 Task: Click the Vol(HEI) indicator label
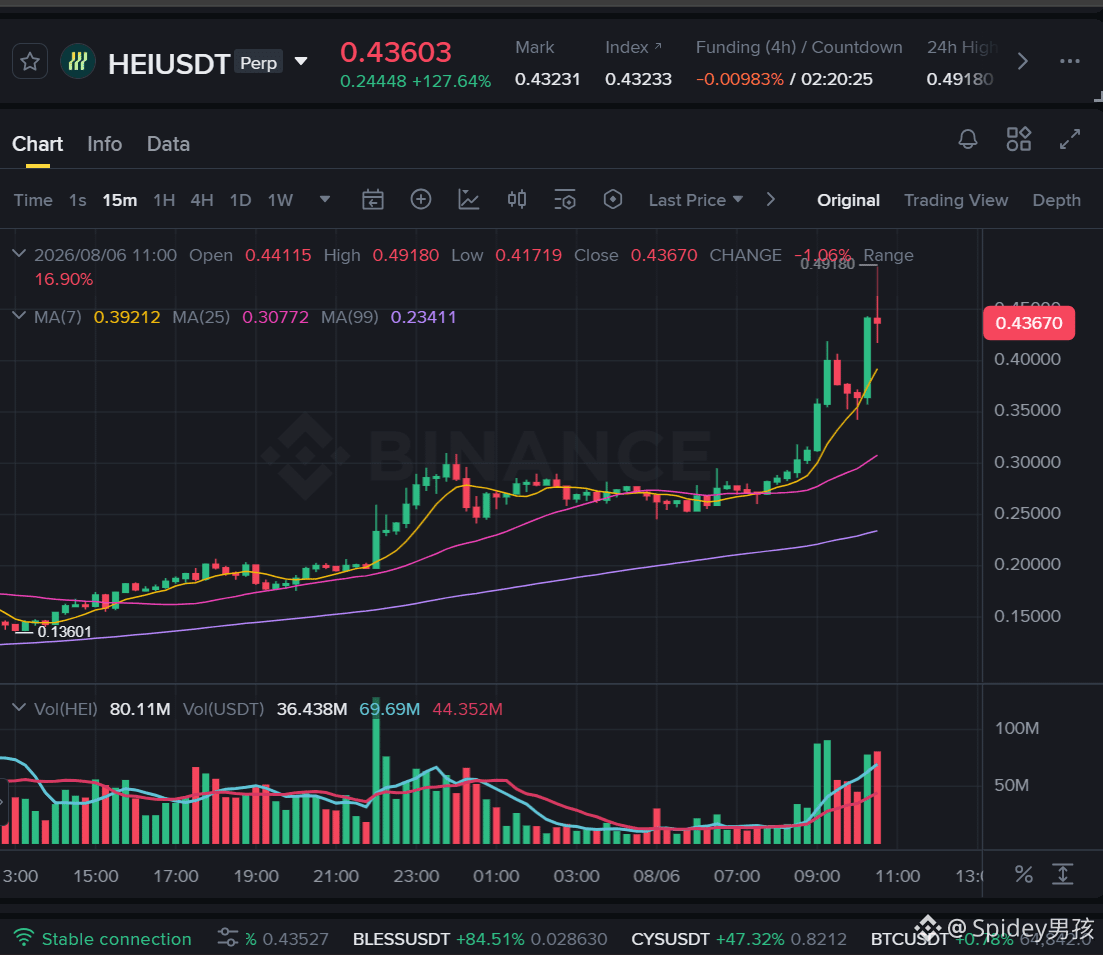65,709
